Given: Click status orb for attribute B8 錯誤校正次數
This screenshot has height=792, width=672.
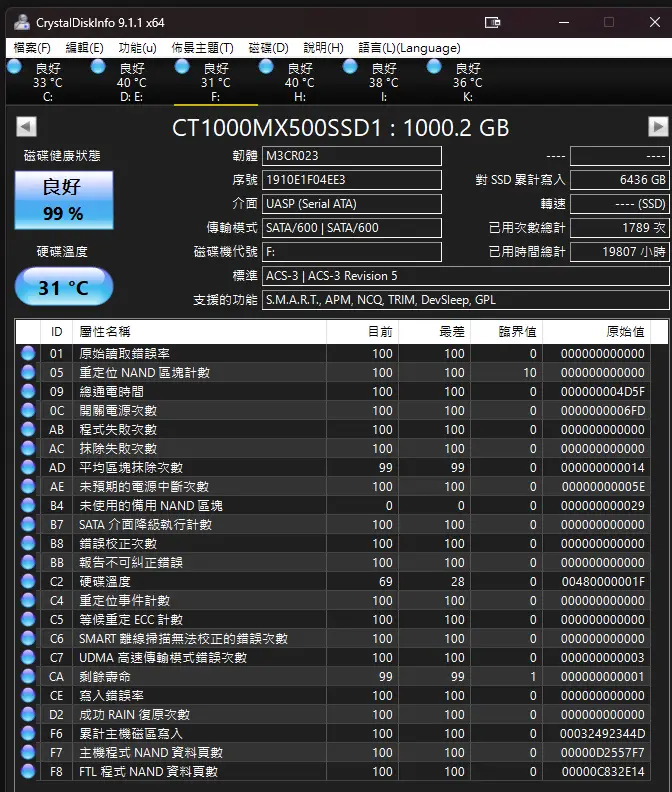Looking at the screenshot, I should point(28,543).
